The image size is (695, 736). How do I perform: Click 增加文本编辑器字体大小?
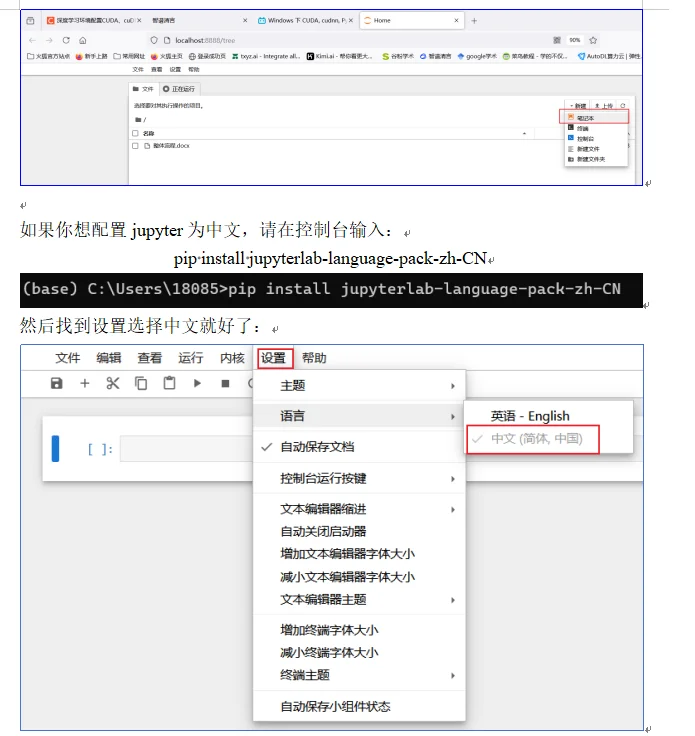pyautogui.click(x=359, y=554)
